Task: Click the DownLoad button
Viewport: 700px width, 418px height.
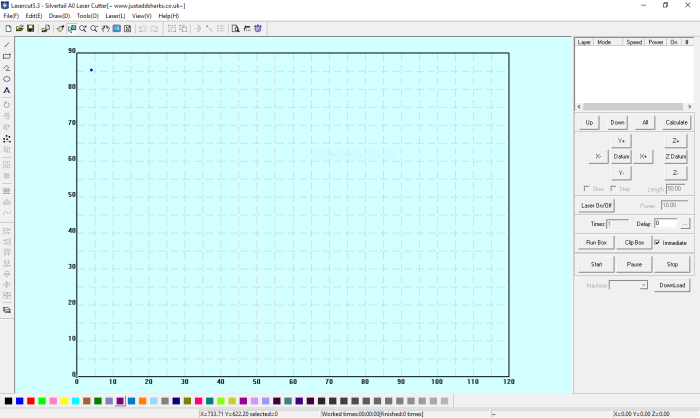Action: (x=671, y=285)
